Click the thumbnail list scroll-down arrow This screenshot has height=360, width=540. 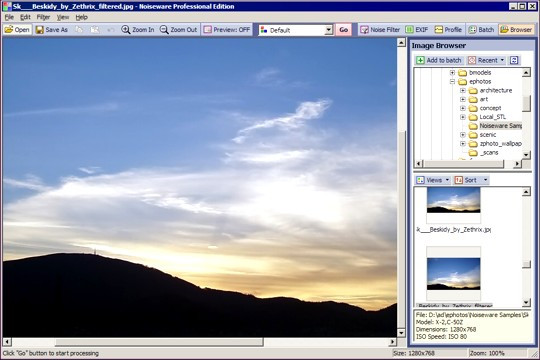(526, 302)
